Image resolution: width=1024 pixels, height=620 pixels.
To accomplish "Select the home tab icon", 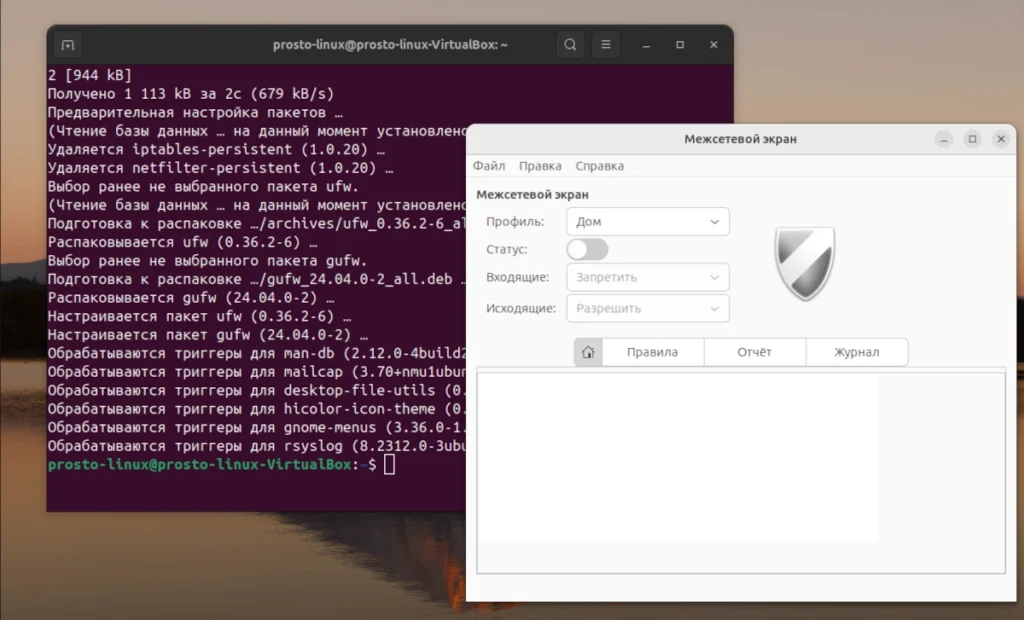I will point(588,352).
